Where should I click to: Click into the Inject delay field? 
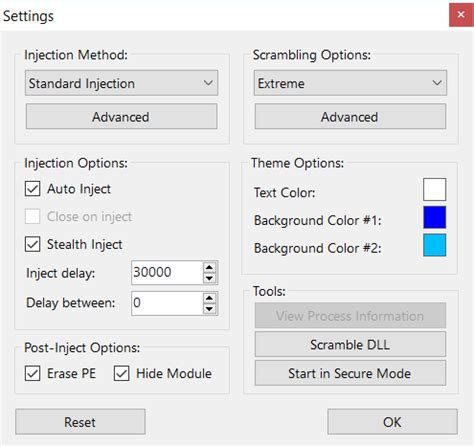(167, 272)
